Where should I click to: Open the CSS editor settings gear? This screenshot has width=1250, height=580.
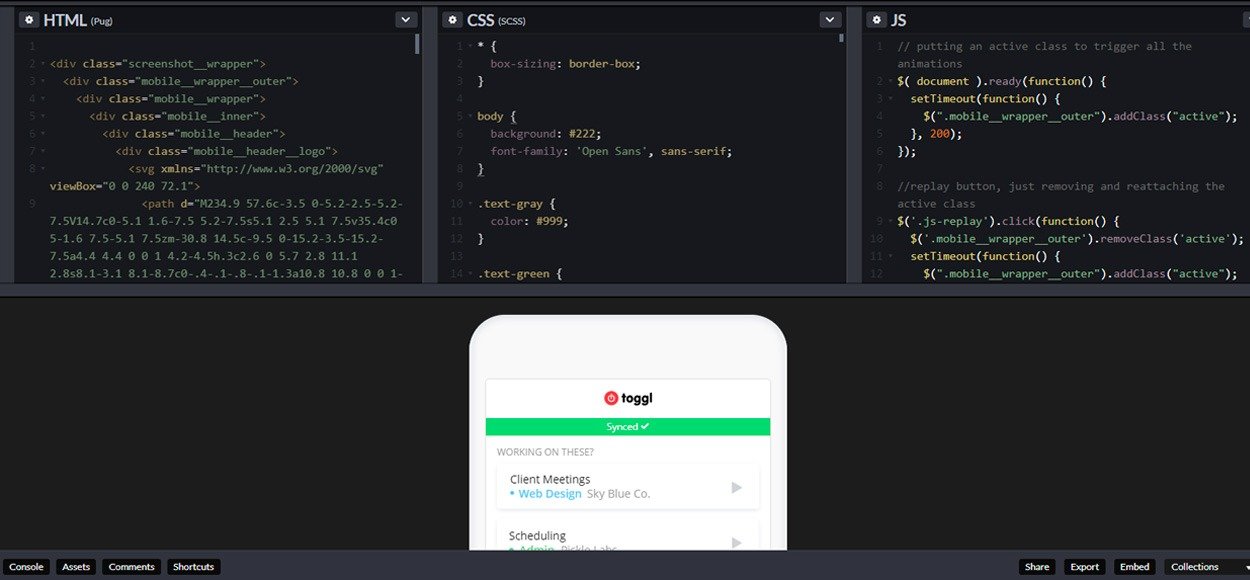coord(452,20)
